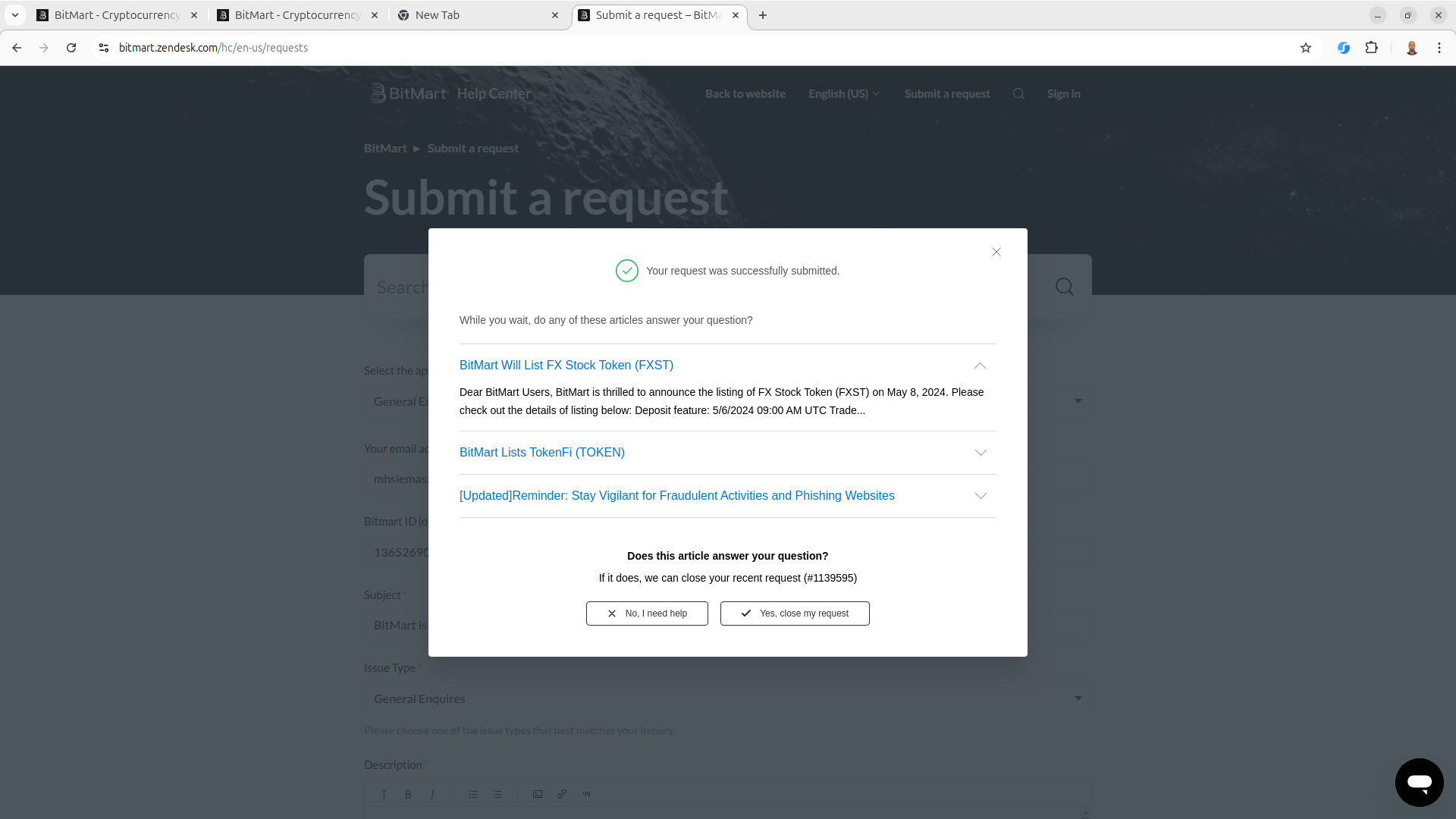
Task: Reload the page with the refresh icon
Action: [x=71, y=48]
